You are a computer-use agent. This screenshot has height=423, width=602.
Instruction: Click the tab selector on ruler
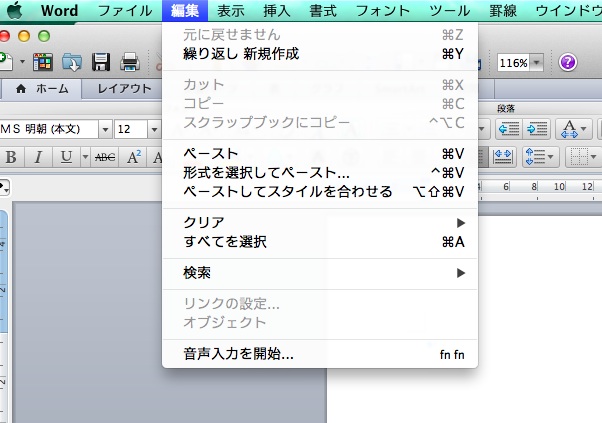pos(4,187)
